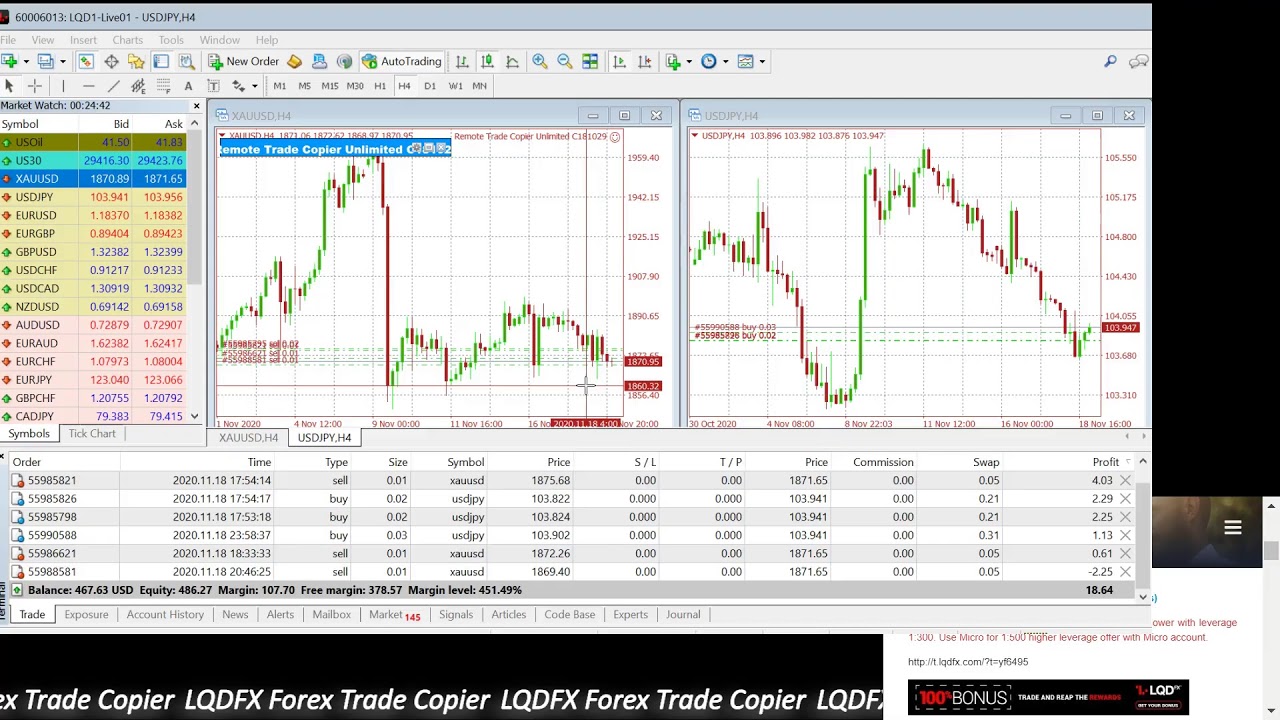This screenshot has height=720, width=1280.
Task: Select XAUUSD in Market Watch
Action: tap(92, 179)
